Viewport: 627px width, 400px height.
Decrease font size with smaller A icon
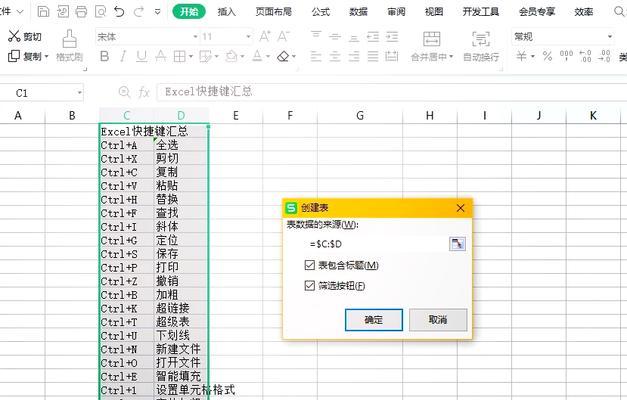283,36
